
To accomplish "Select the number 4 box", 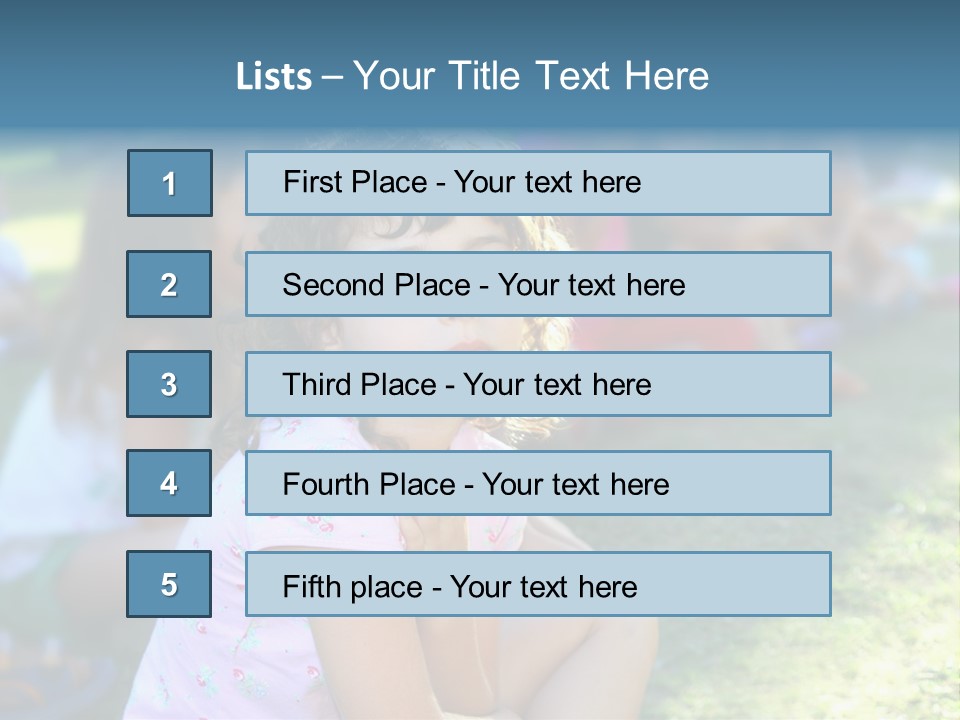I will [x=169, y=483].
